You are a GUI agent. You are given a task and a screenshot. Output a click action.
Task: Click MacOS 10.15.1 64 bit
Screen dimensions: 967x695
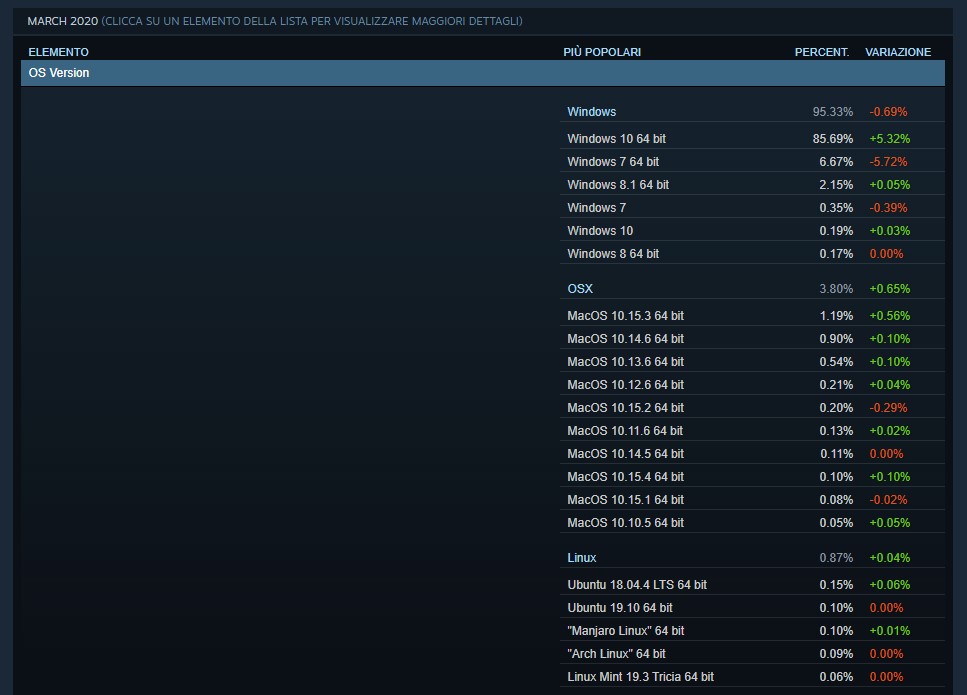(x=752, y=500)
